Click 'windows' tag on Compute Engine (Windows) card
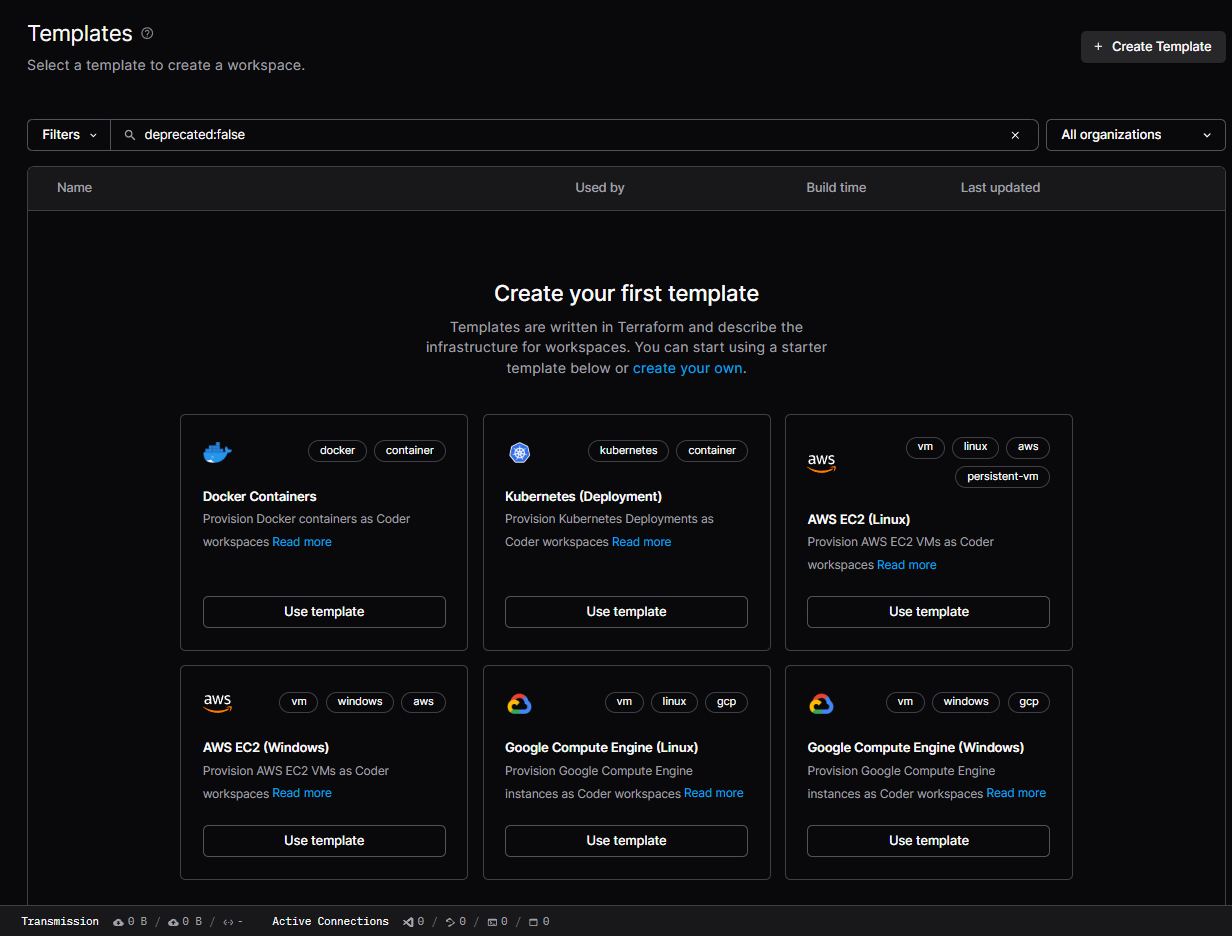Viewport: 1232px width, 936px height. (x=966, y=702)
